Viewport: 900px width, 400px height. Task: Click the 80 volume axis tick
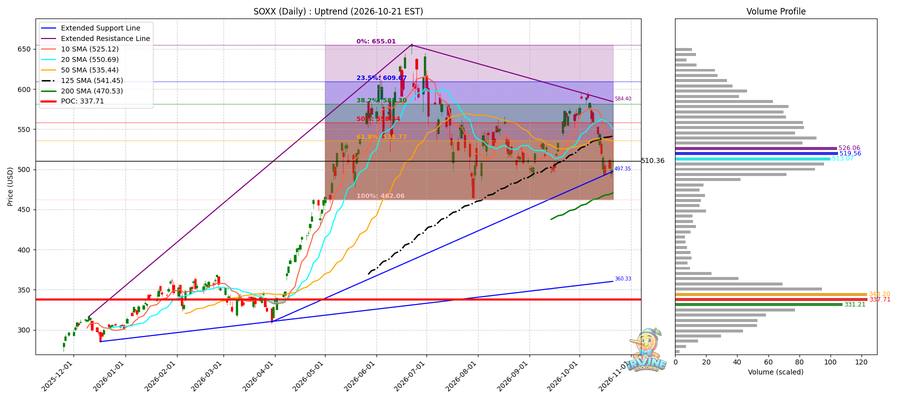click(x=800, y=363)
